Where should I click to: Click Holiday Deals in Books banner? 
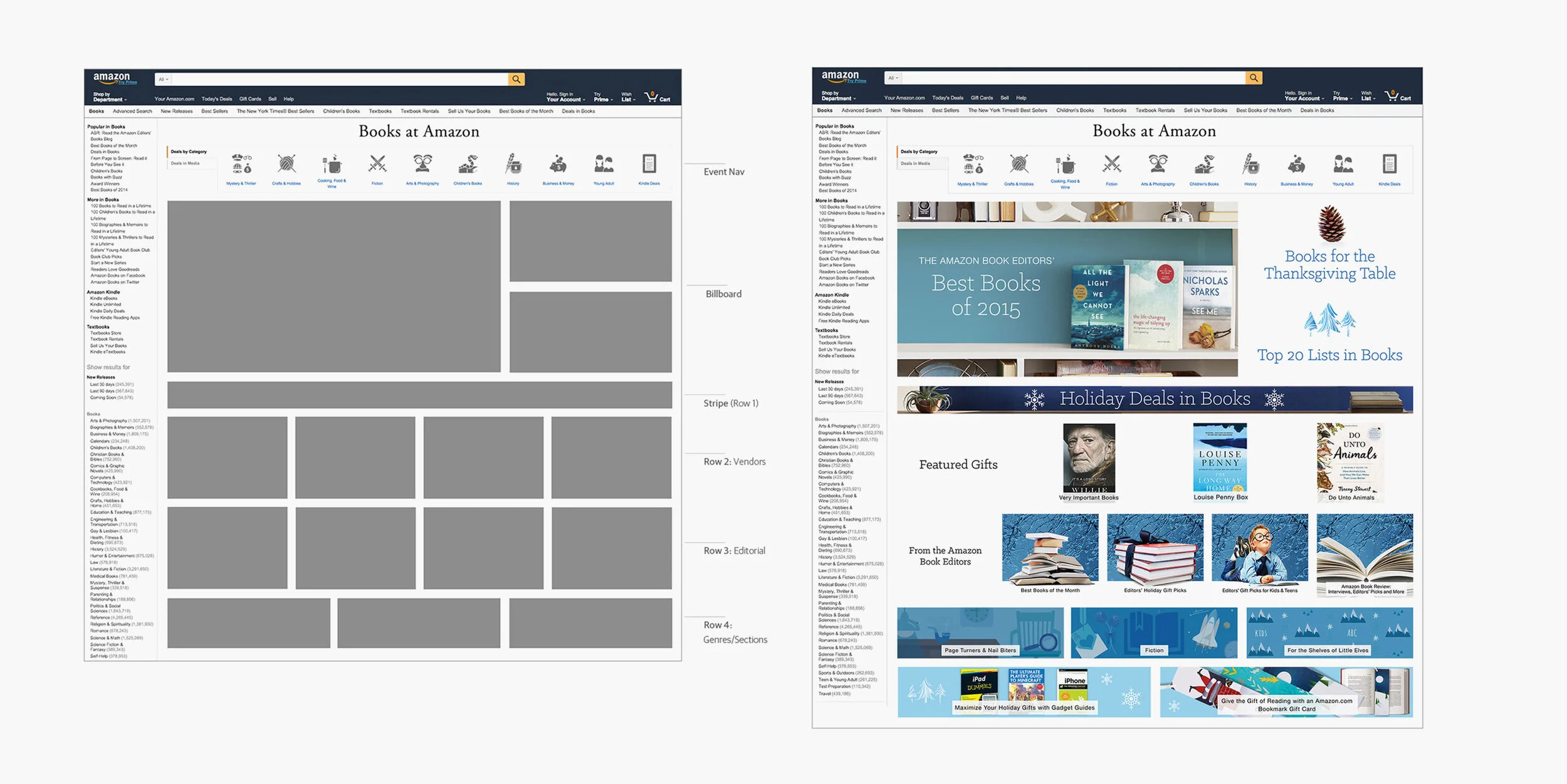(x=1155, y=399)
